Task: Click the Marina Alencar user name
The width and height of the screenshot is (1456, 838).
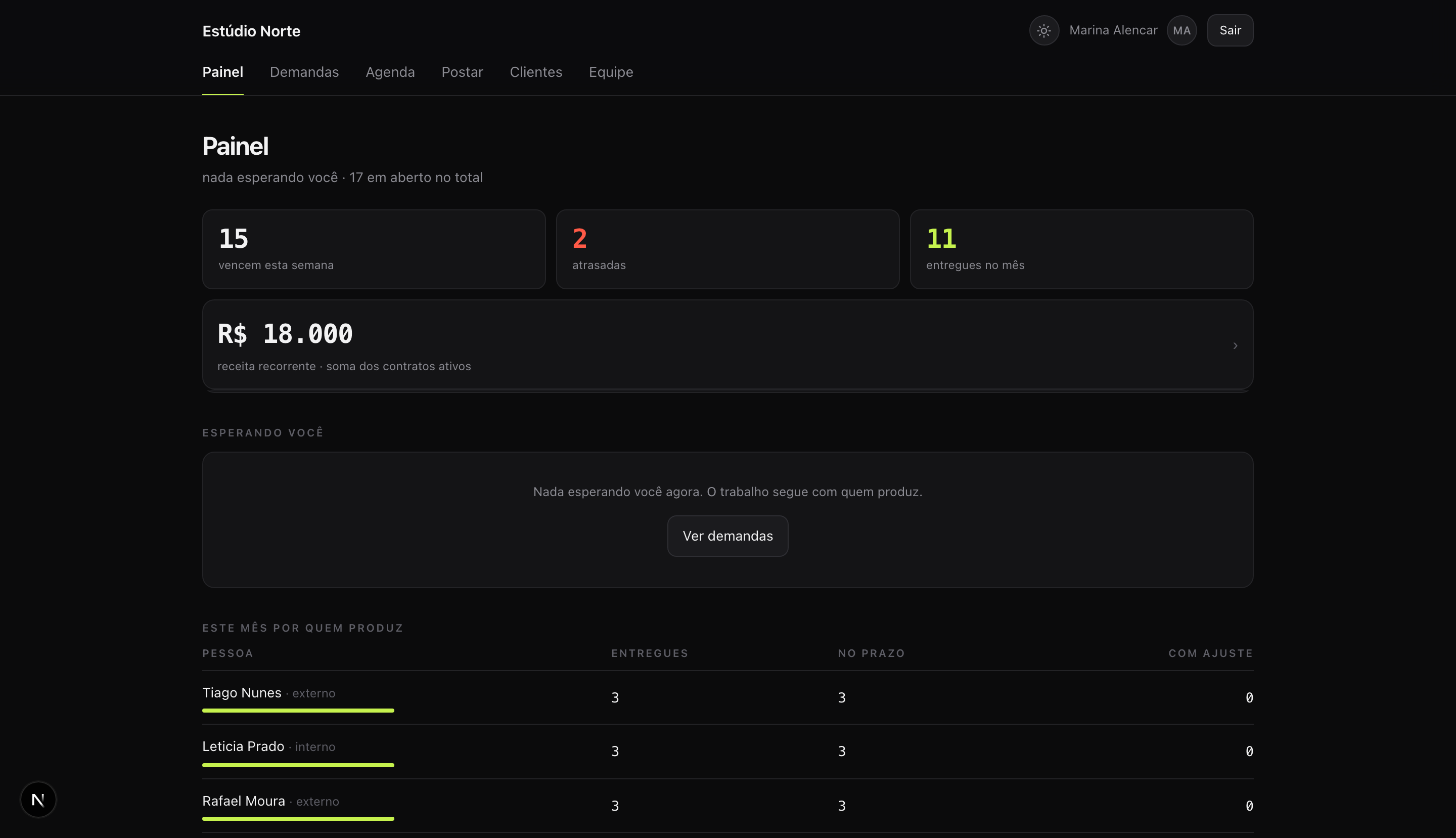Action: pos(1113,30)
